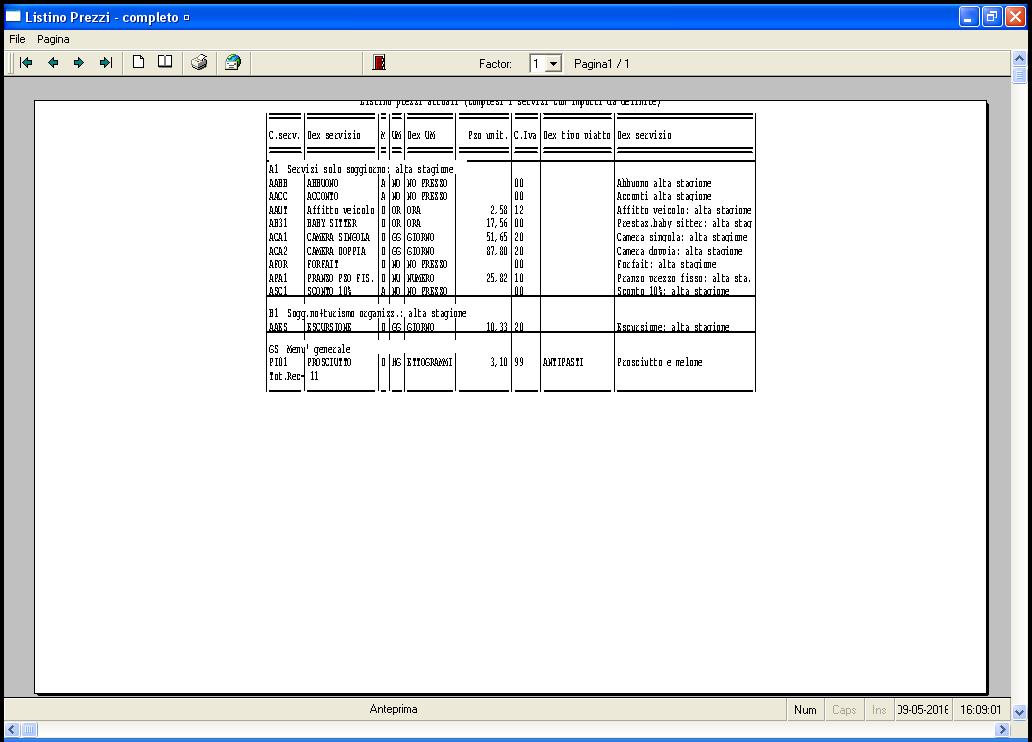Select the 'CAMERA SINGOLA' service row text
Image resolution: width=1032 pixels, height=742 pixels.
(x=338, y=237)
